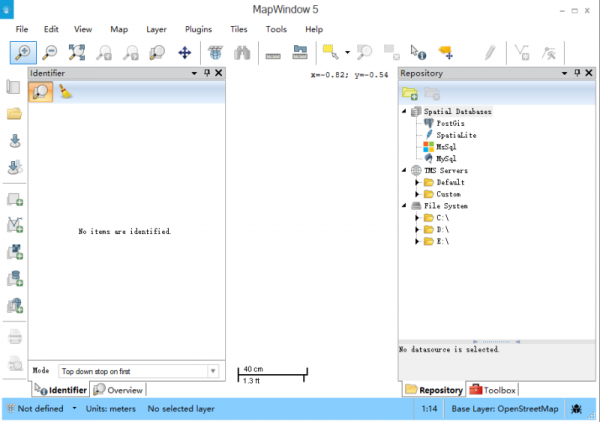The height and width of the screenshot is (422, 600).
Task: Click the Add WMS globe layer icon
Action: [x=15, y=305]
